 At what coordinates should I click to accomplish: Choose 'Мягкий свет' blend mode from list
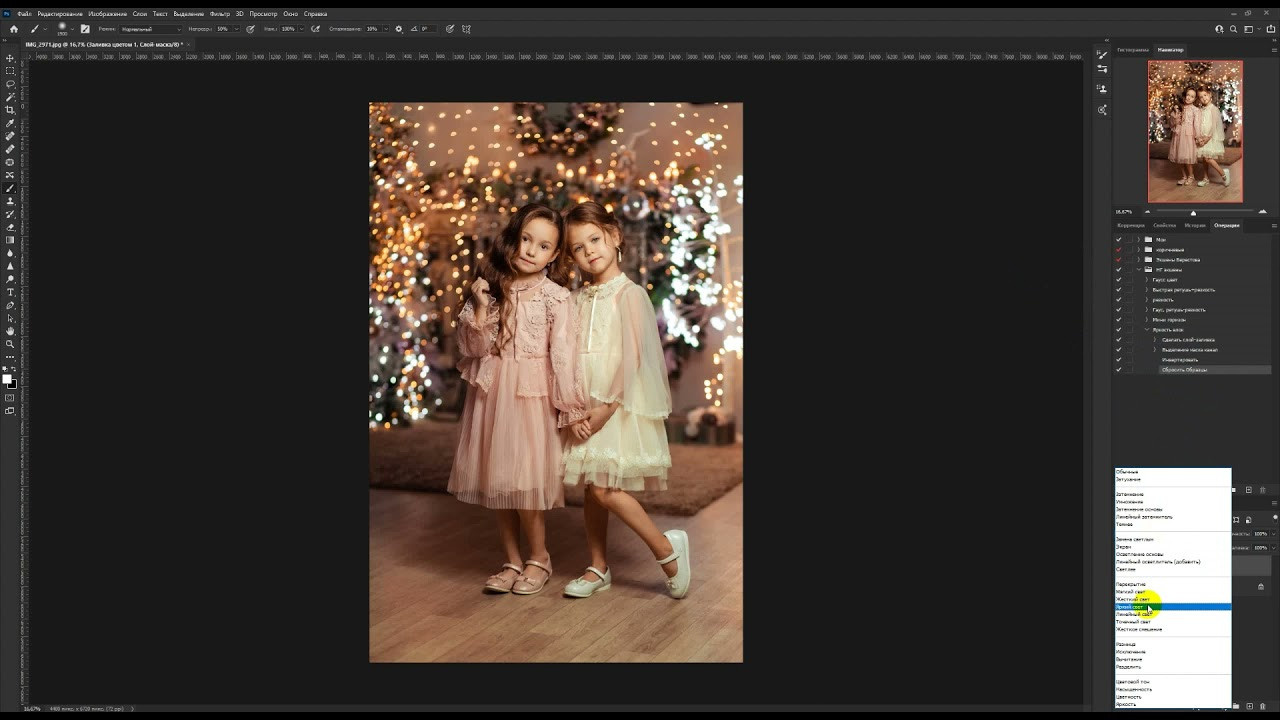point(1131,592)
